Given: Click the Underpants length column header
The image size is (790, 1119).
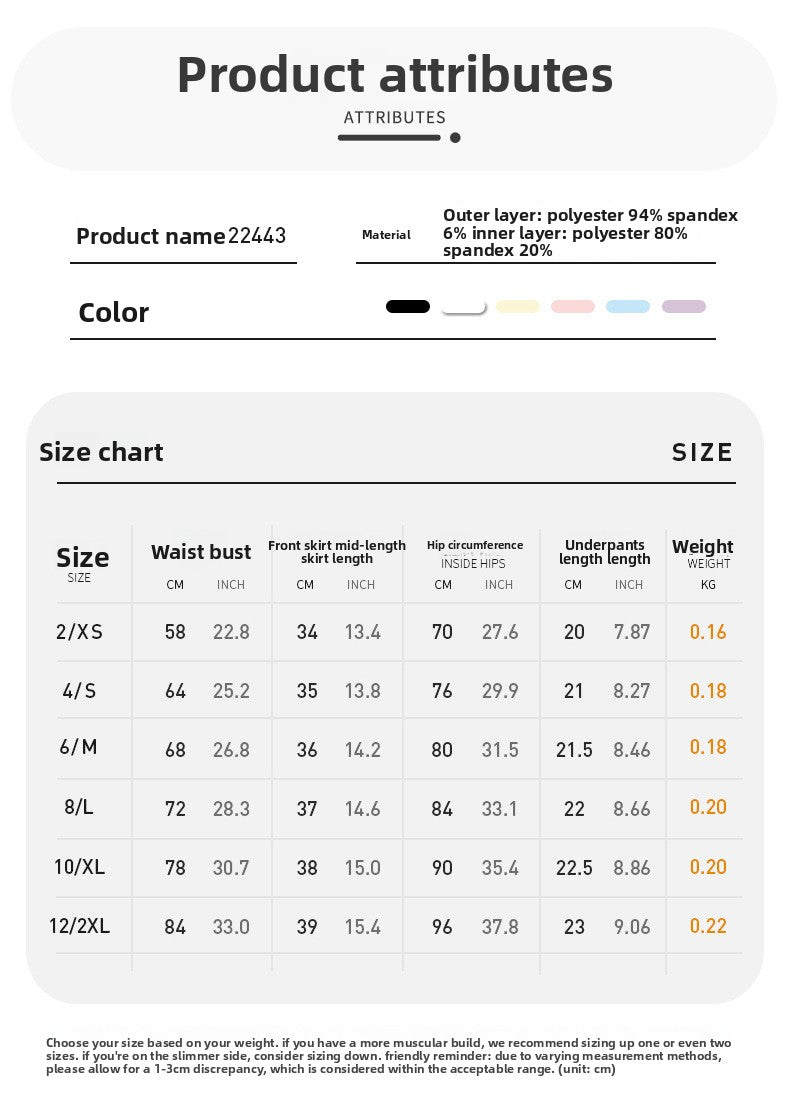Looking at the screenshot, I should click(604, 552).
